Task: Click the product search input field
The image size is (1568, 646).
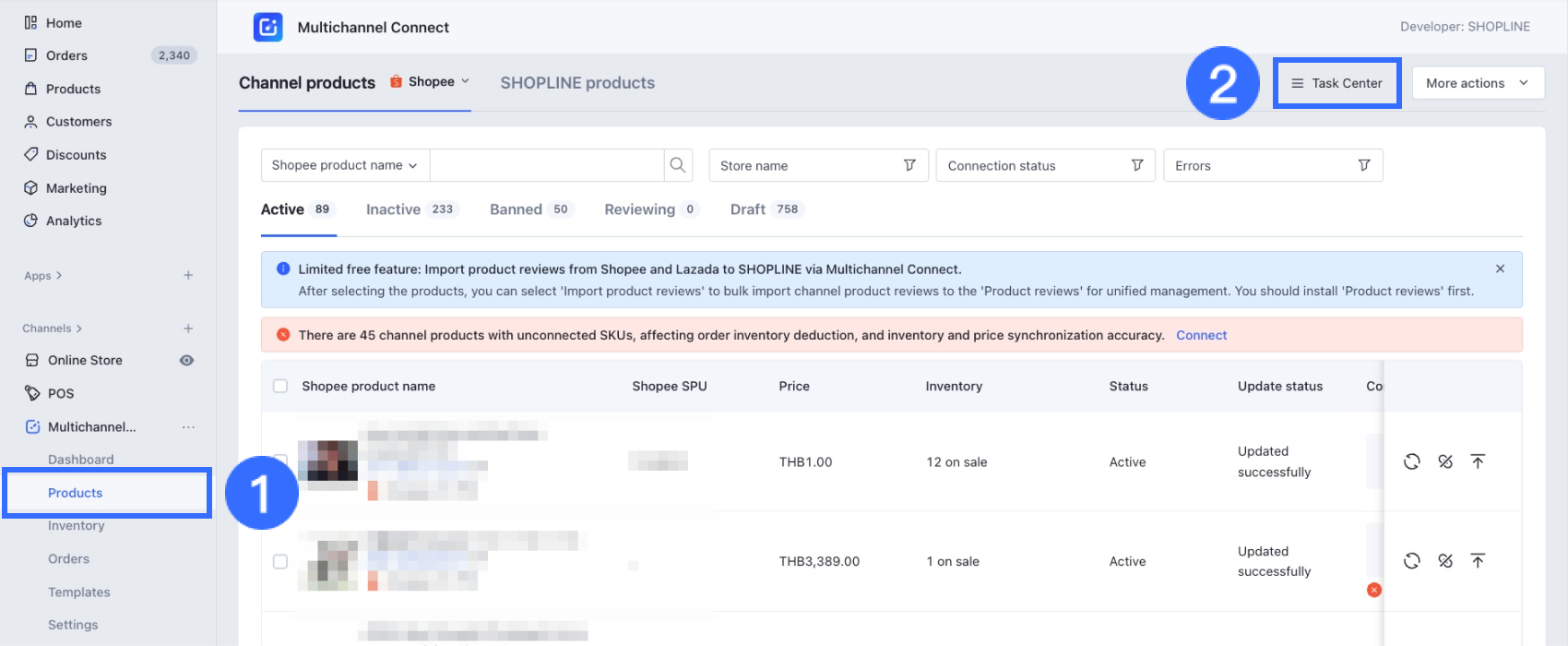Action: point(546,165)
